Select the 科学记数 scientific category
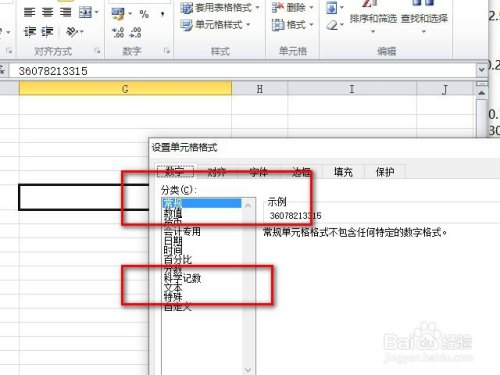This screenshot has height=375, width=500. tap(202, 278)
